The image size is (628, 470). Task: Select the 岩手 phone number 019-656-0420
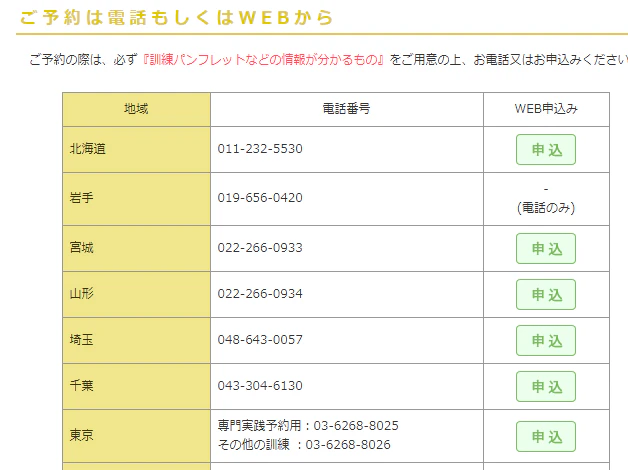pos(260,198)
